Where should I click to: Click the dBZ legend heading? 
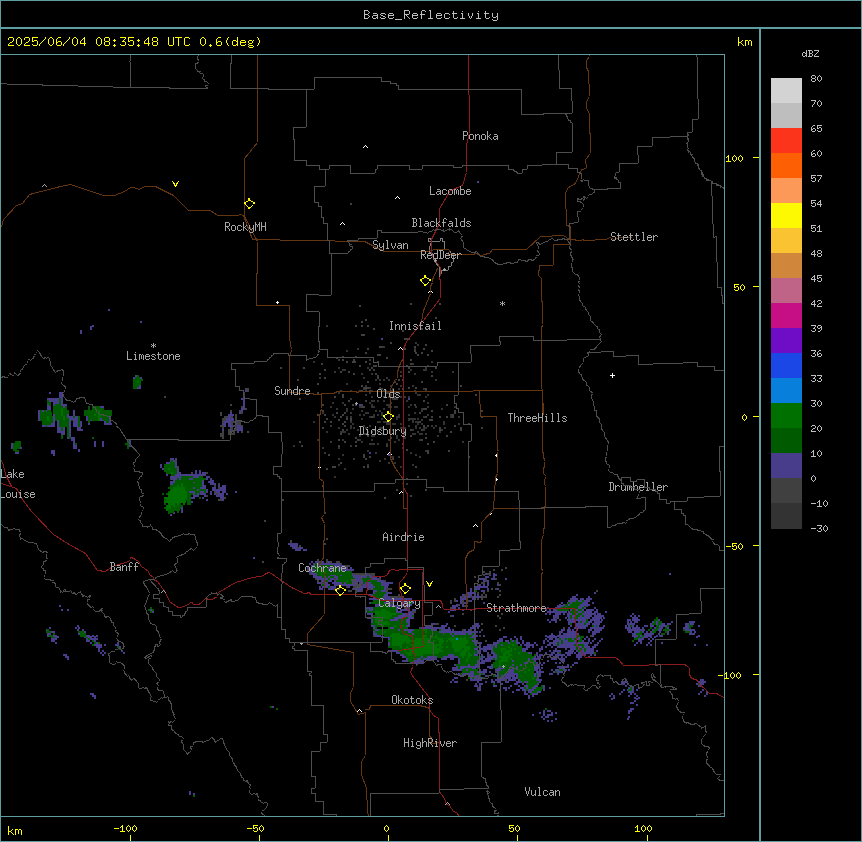(810, 53)
